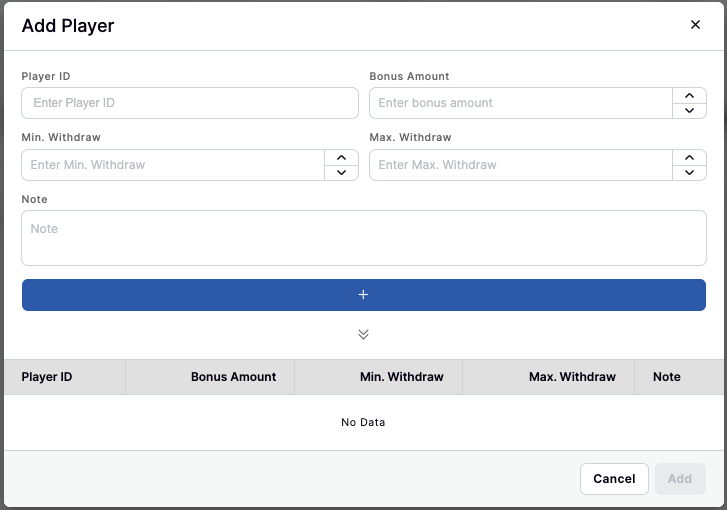Click the Max. Withdraw input field

coord(520,165)
